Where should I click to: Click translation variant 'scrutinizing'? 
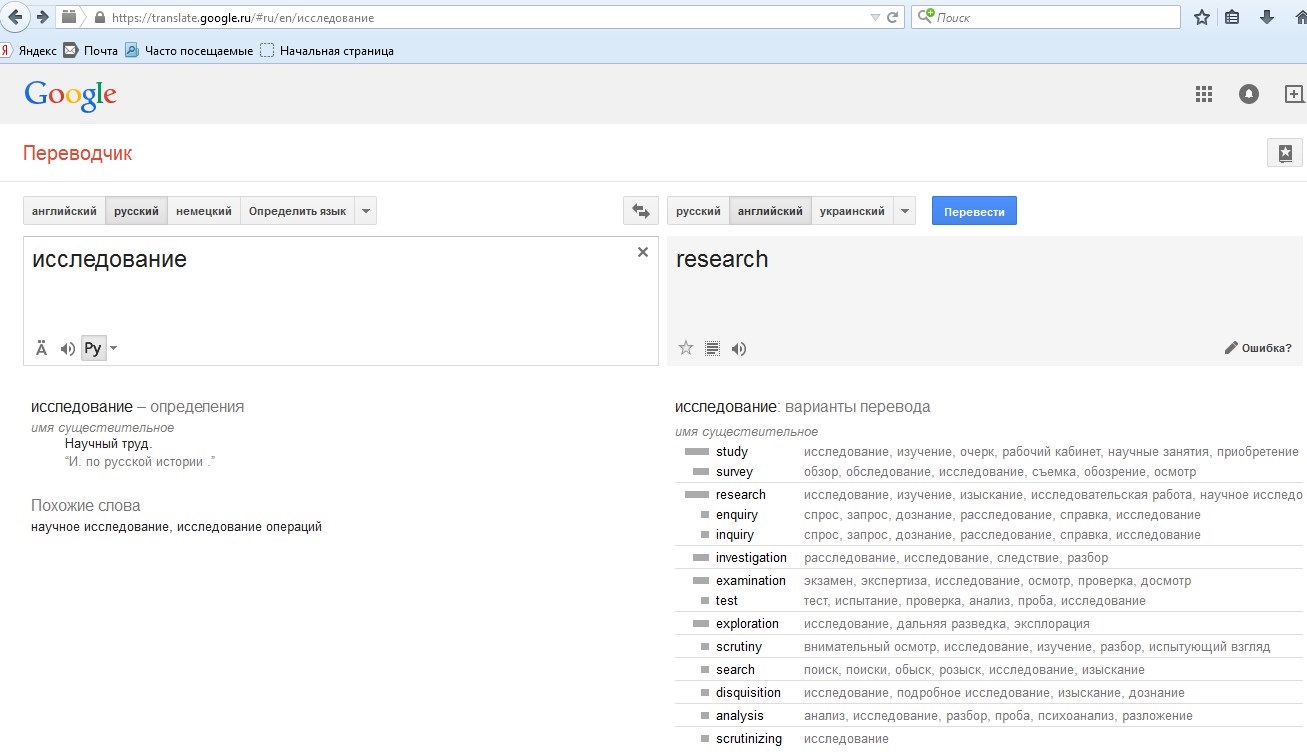pos(749,739)
